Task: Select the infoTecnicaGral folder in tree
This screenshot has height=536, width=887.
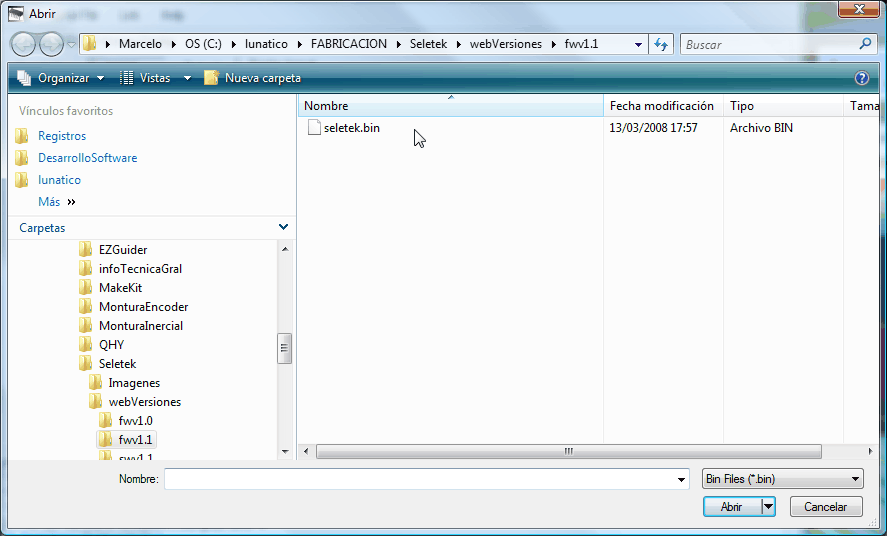Action: pyautogui.click(x=140, y=269)
